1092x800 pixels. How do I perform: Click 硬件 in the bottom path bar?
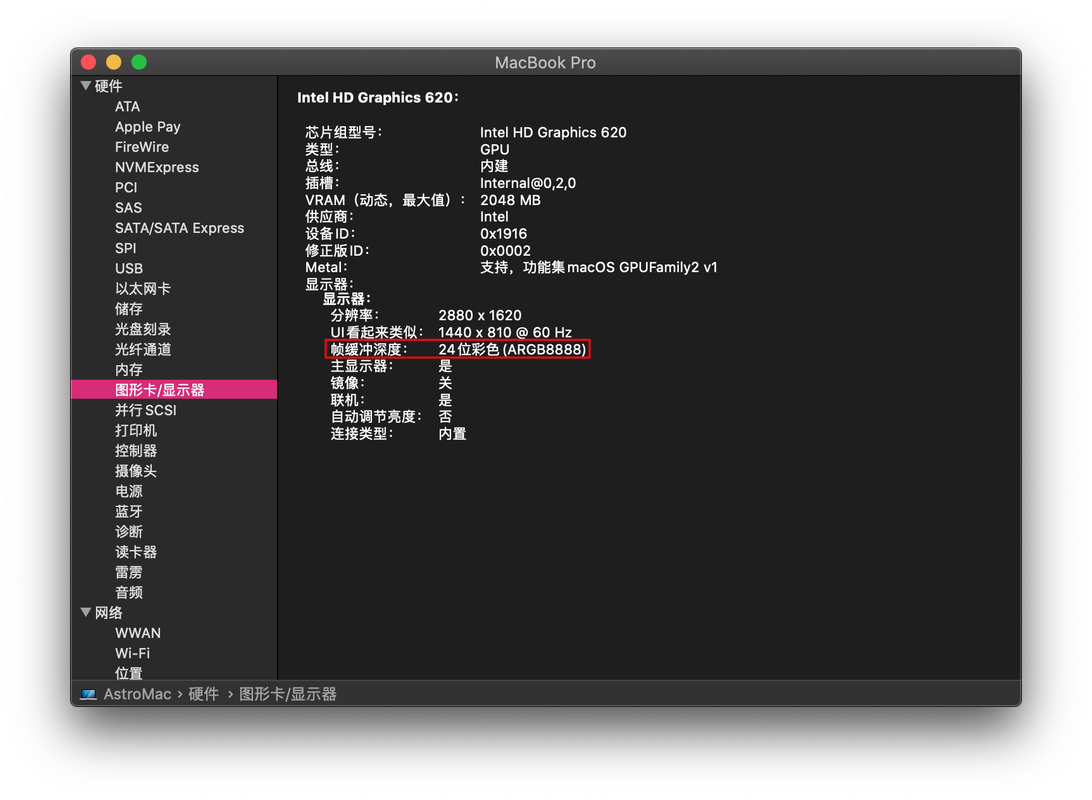click(x=203, y=694)
